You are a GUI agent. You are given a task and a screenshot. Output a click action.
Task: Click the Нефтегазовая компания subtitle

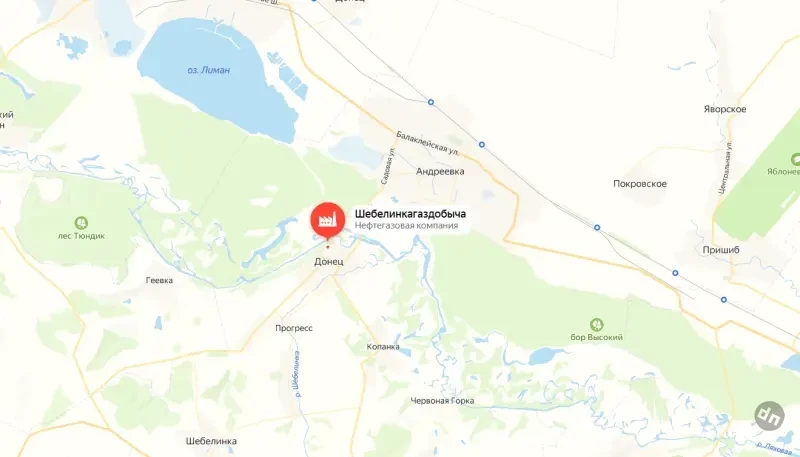pos(406,225)
